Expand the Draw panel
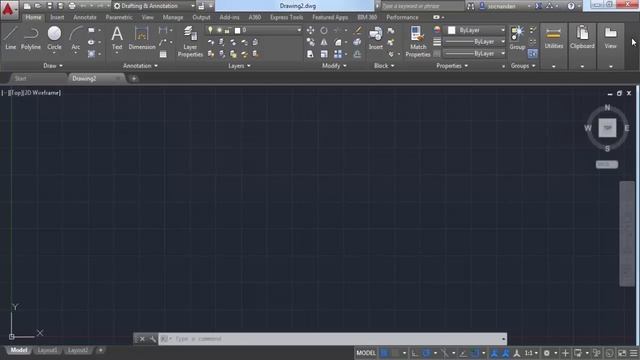 (x=53, y=66)
